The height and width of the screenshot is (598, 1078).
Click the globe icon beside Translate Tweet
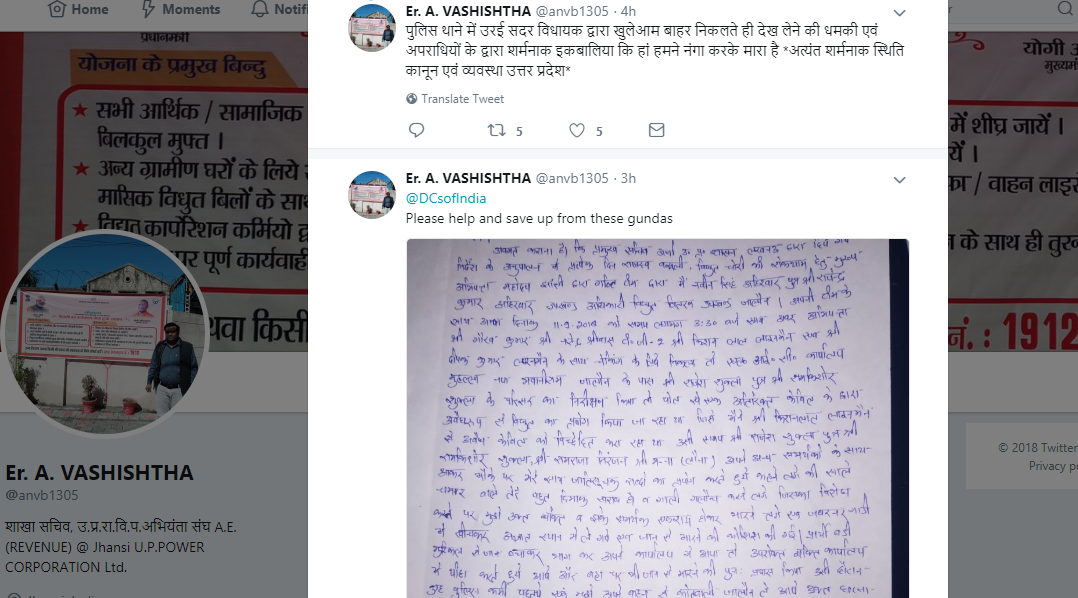click(x=412, y=99)
